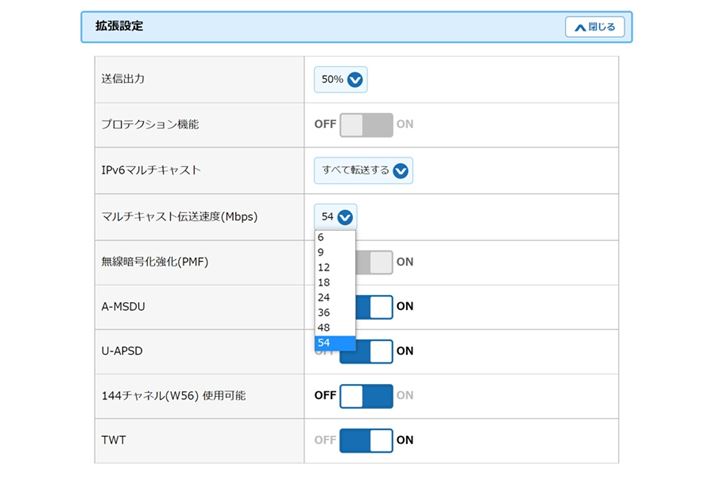Viewport: 715px width, 477px height.
Task: Click the 閉じる collapse button
Action: point(595,27)
